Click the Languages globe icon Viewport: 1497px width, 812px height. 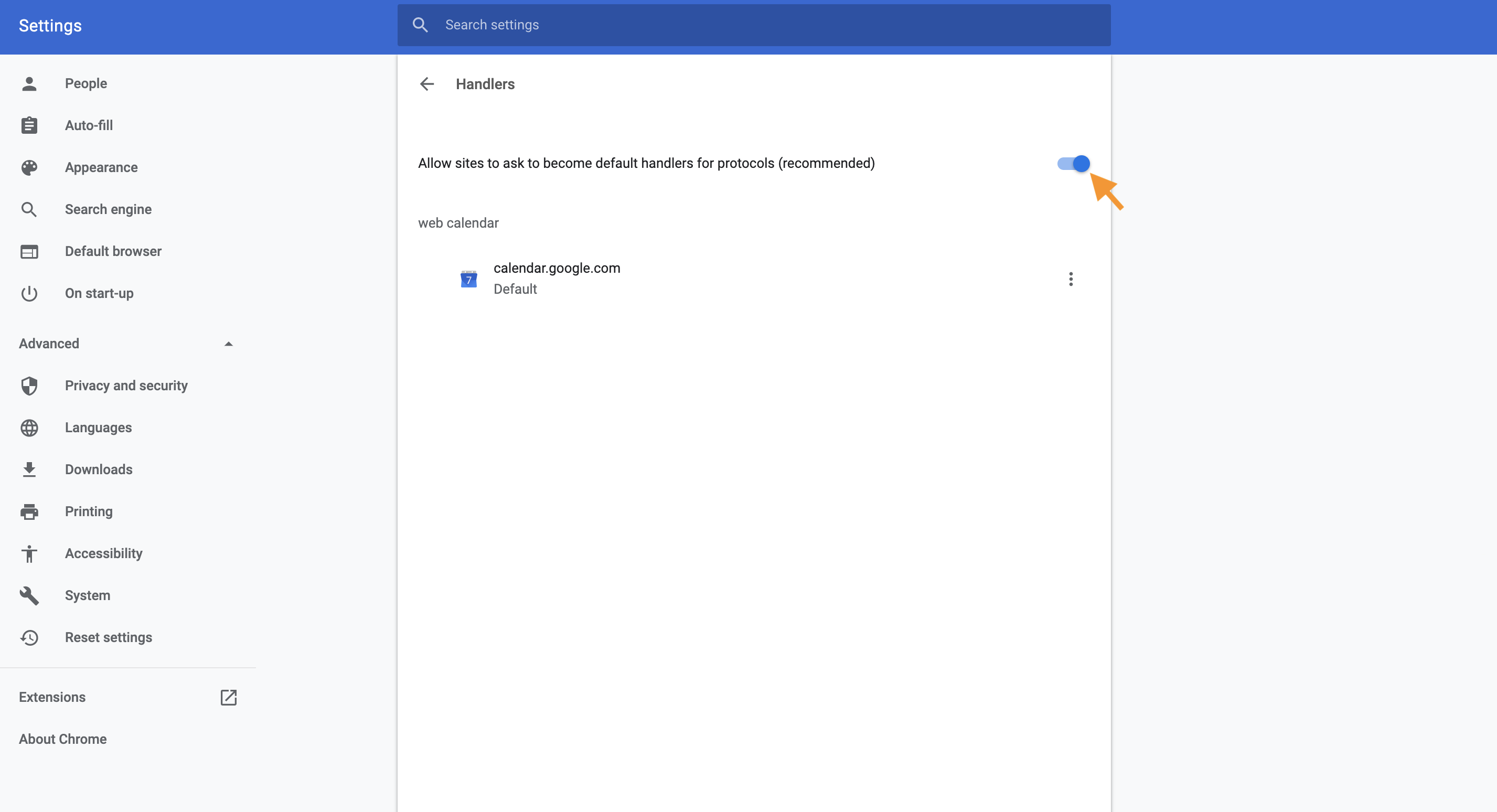[29, 428]
